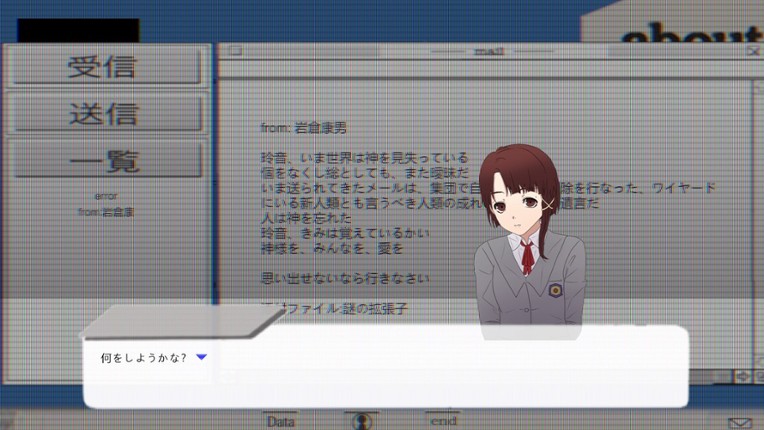Click the line 神様を、みんなを、愛を

[332, 248]
